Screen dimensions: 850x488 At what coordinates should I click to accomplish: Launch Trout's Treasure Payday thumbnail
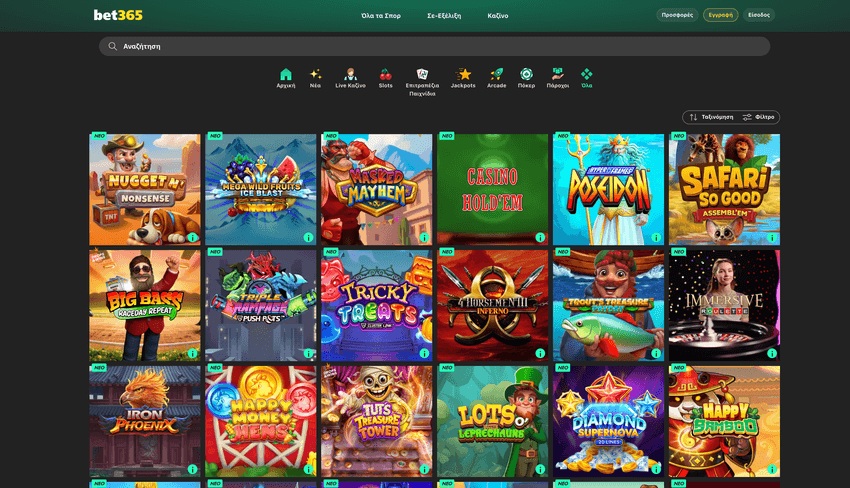[x=609, y=306]
